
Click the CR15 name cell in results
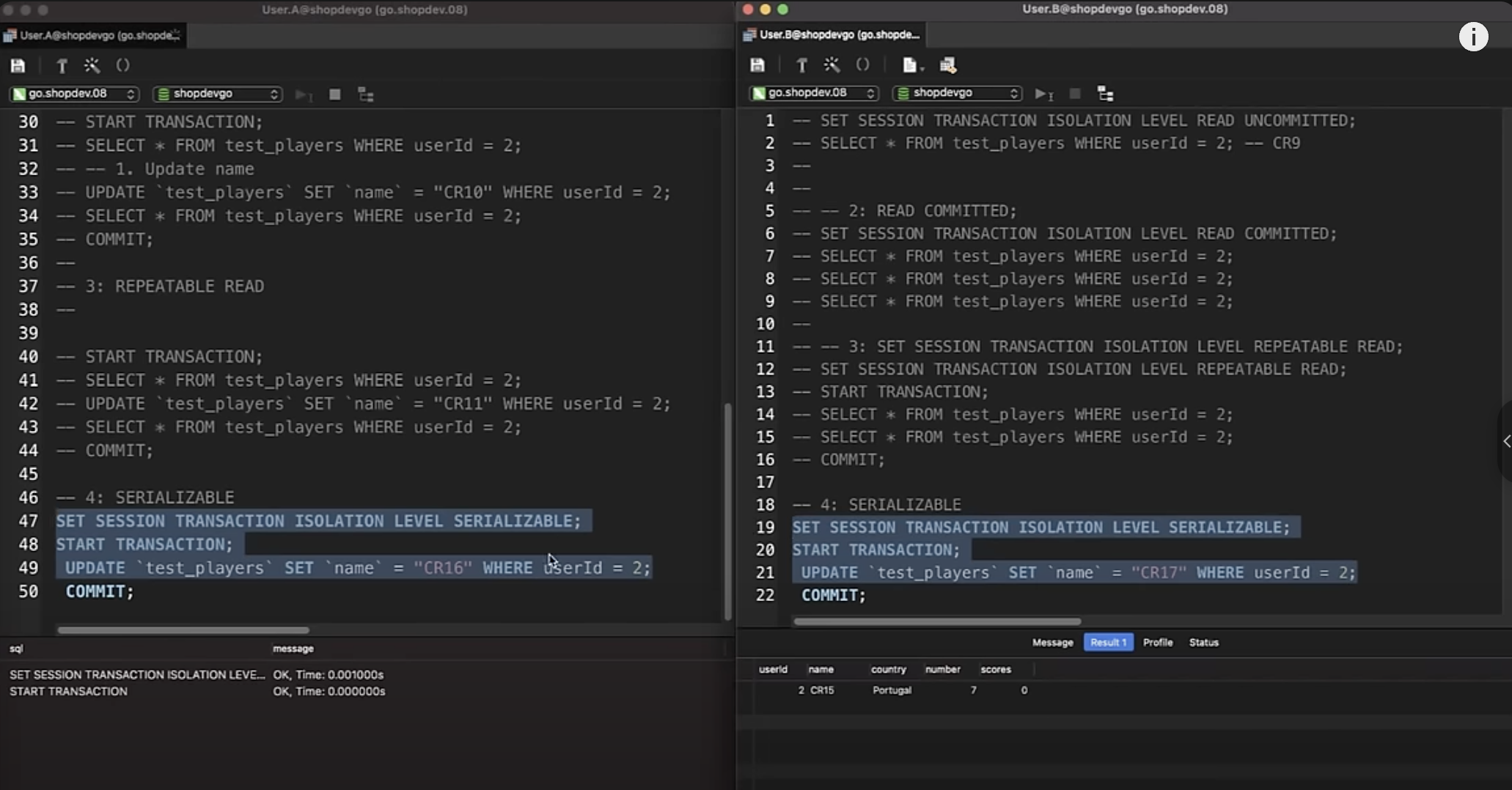tap(822, 690)
